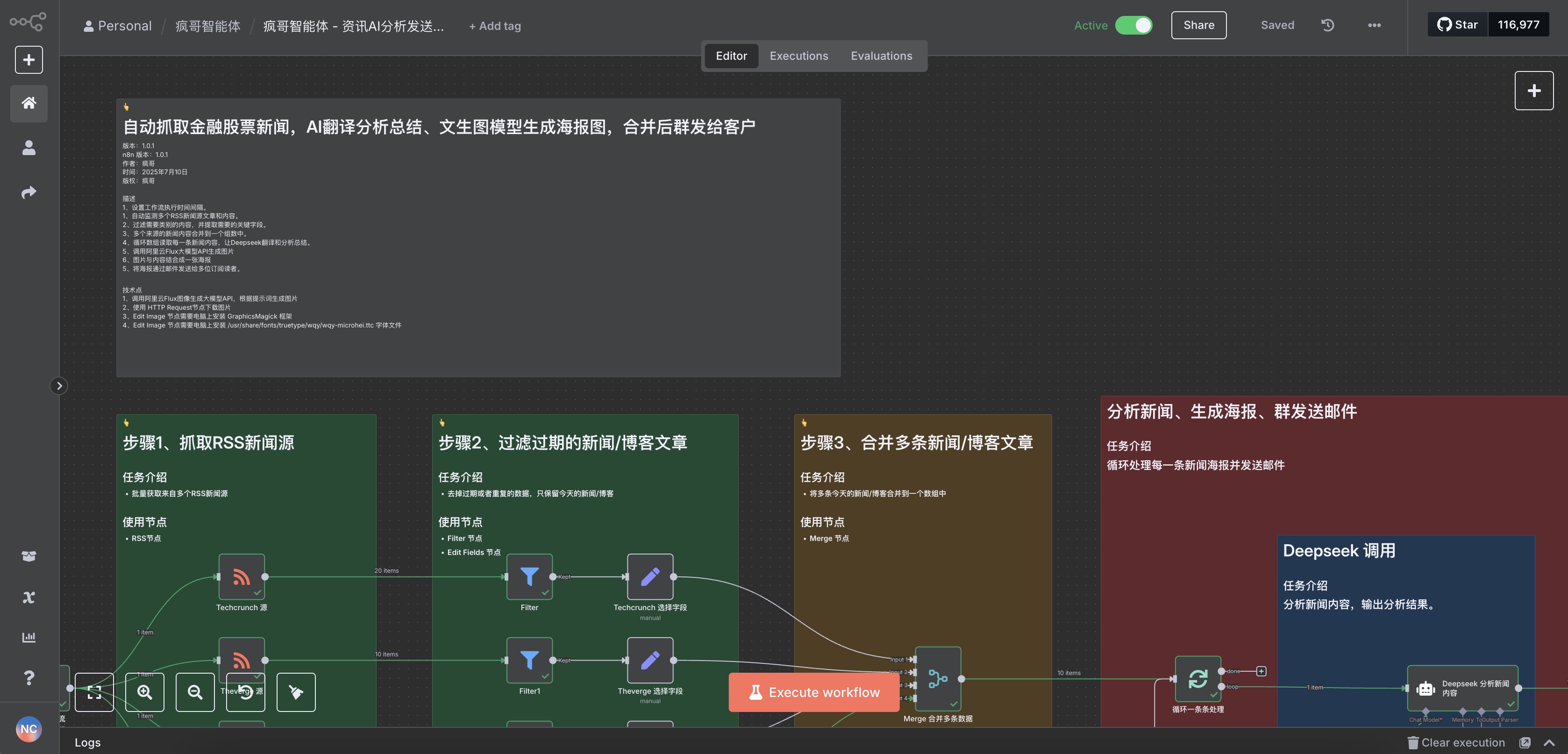Select the Techcrunch 选择字段 edit node
The width and height of the screenshot is (1568, 754).
point(650,576)
